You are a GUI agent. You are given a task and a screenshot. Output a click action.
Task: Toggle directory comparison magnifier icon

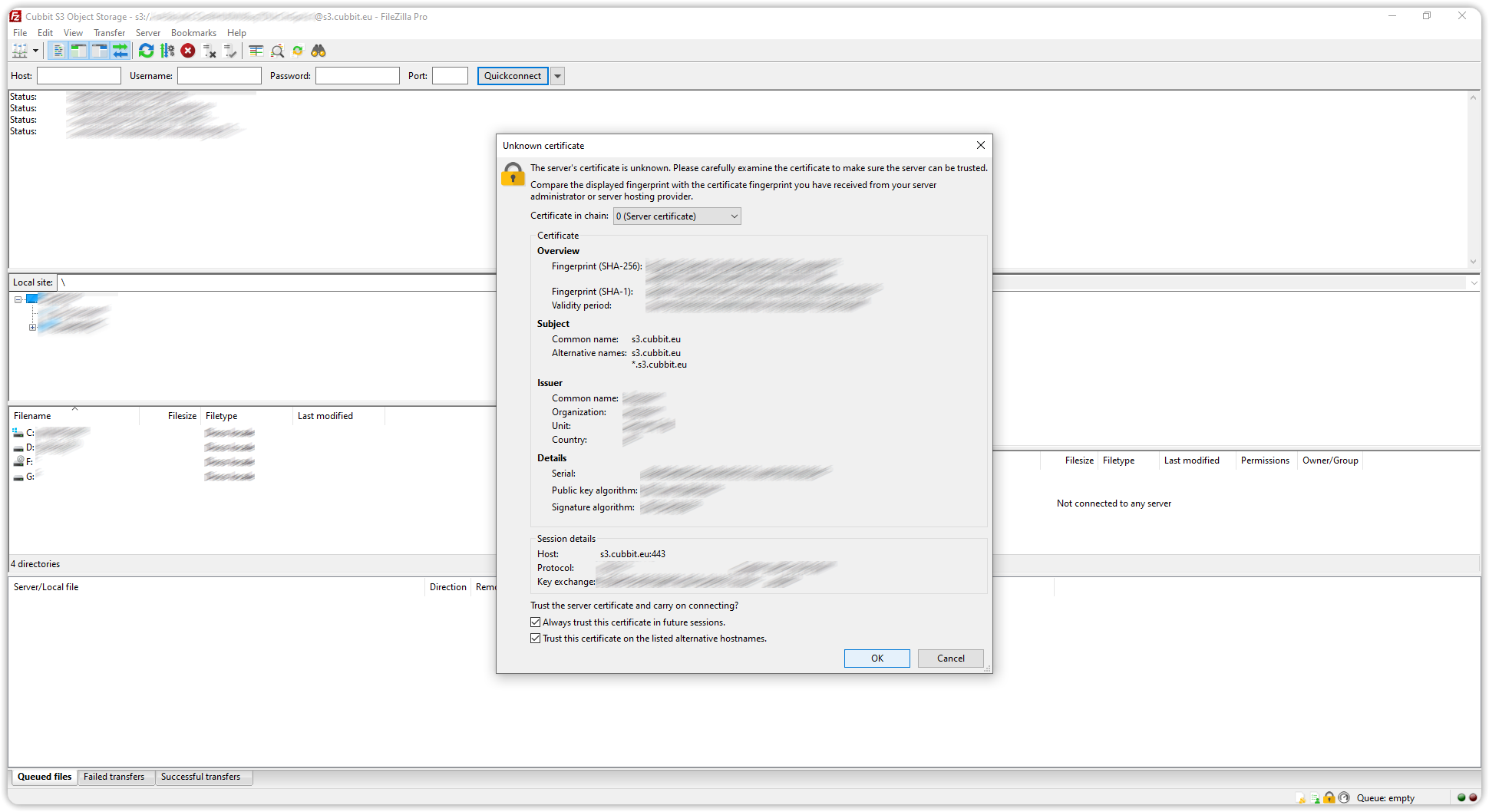click(x=277, y=51)
